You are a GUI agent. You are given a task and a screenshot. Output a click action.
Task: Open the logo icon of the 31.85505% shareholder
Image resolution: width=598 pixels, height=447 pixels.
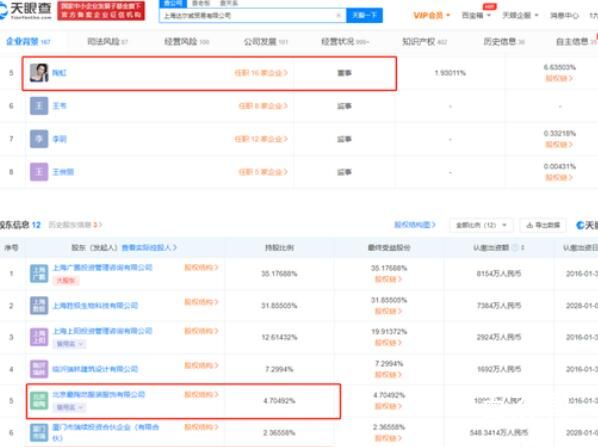(39, 306)
